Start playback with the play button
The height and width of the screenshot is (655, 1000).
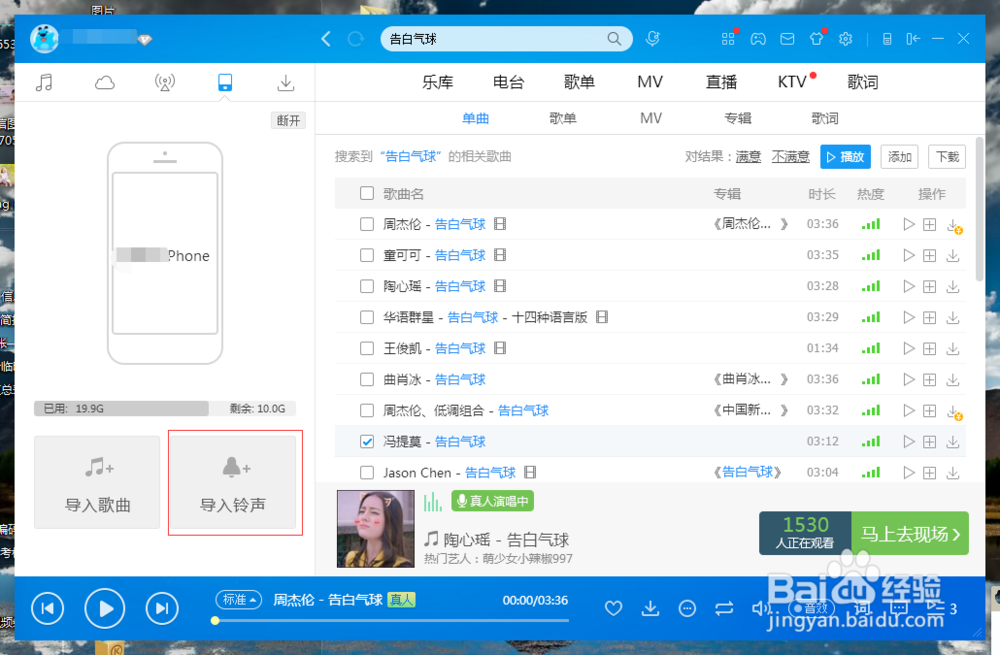105,608
